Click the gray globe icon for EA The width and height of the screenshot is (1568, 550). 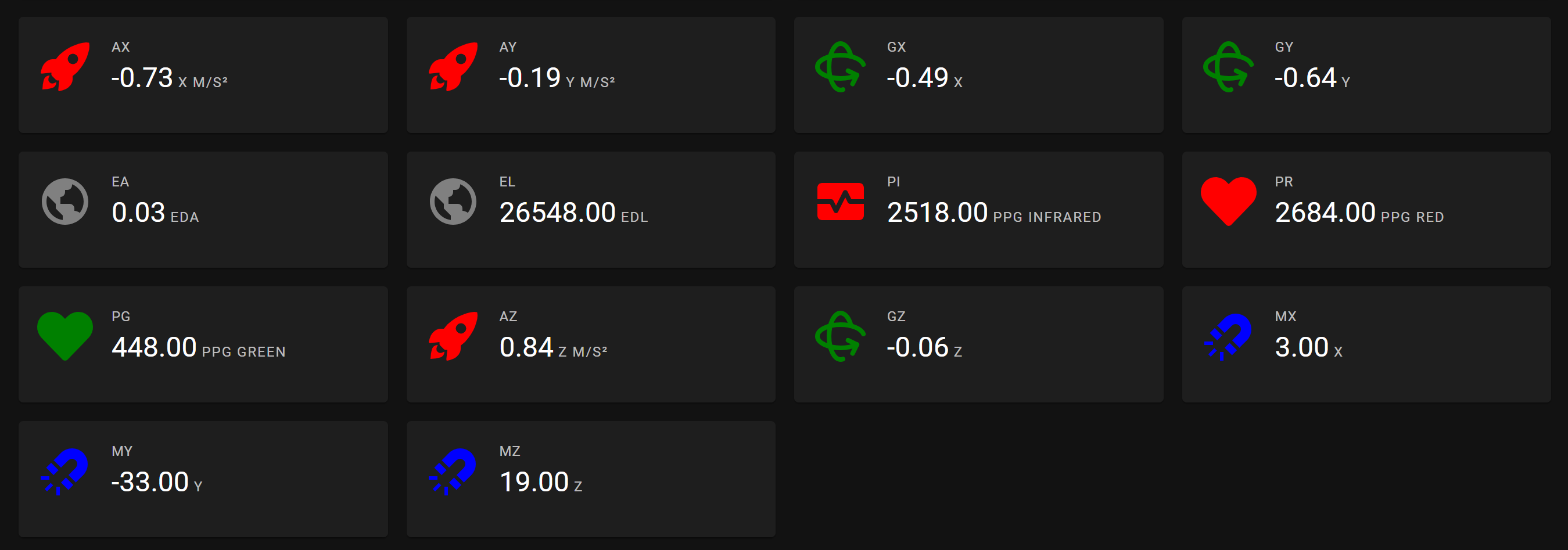[65, 202]
